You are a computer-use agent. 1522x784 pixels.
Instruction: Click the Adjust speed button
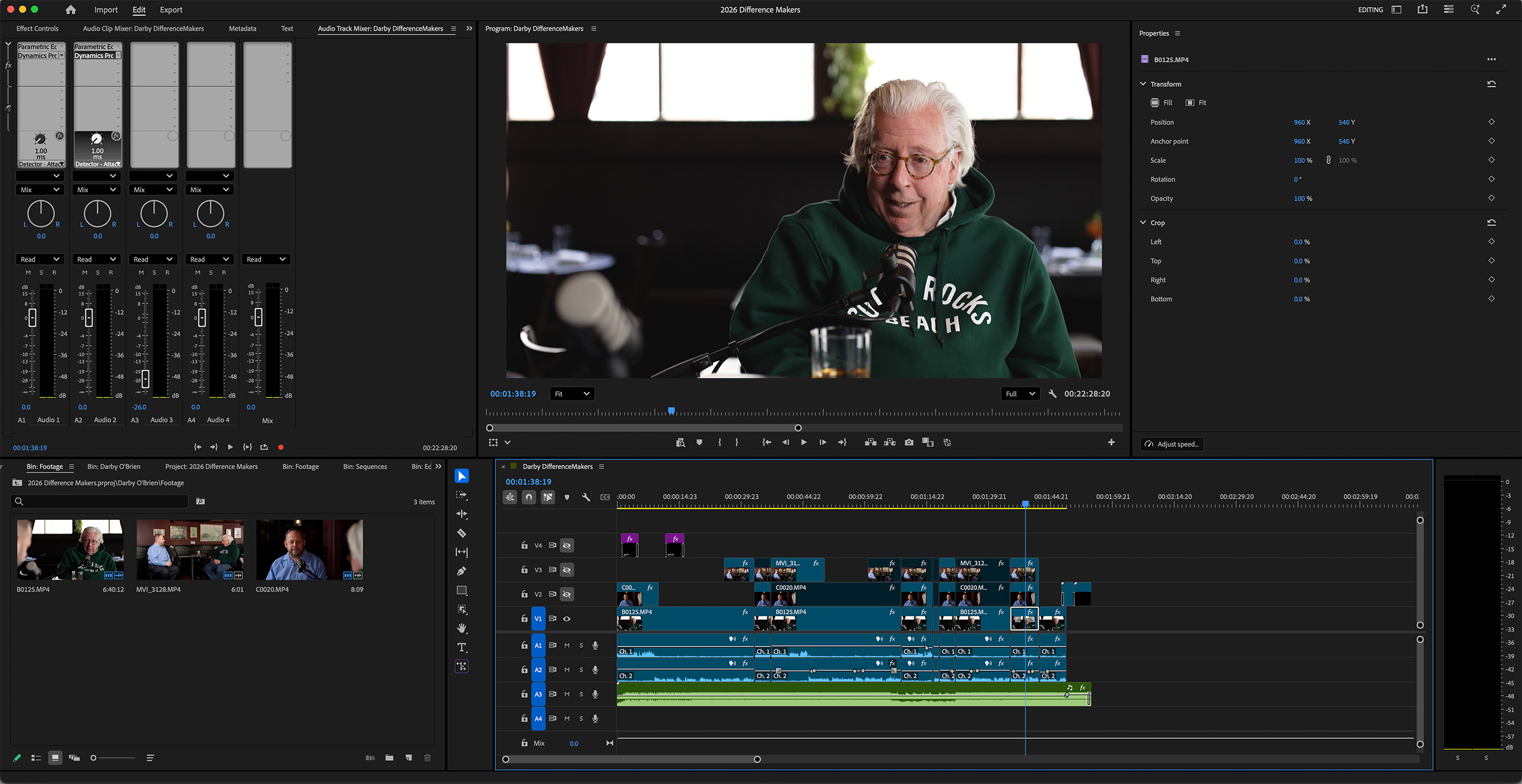[x=1172, y=444]
